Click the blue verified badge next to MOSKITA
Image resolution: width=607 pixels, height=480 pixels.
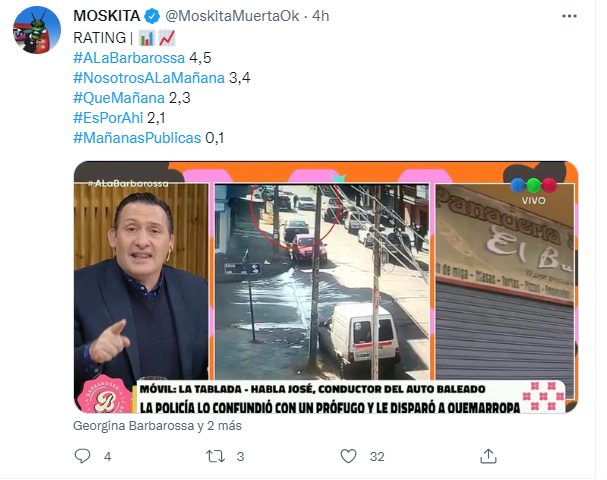(152, 16)
